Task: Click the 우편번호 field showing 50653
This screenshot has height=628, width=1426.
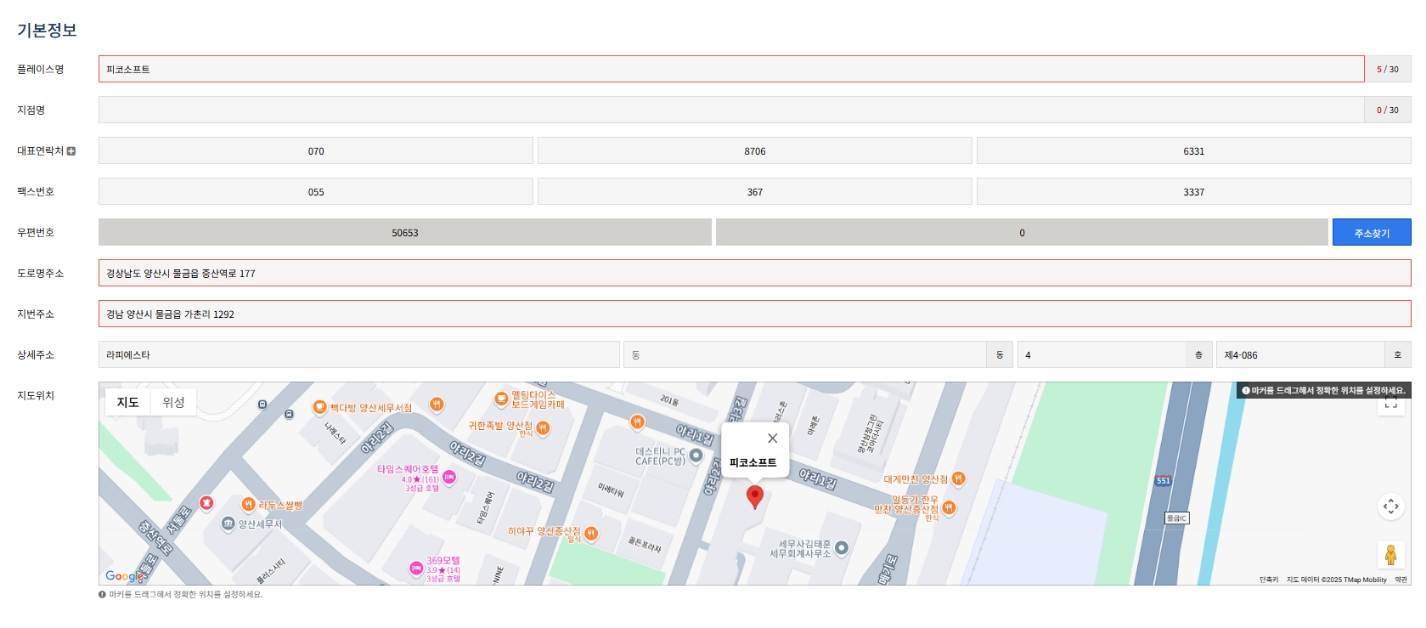Action: click(405, 232)
